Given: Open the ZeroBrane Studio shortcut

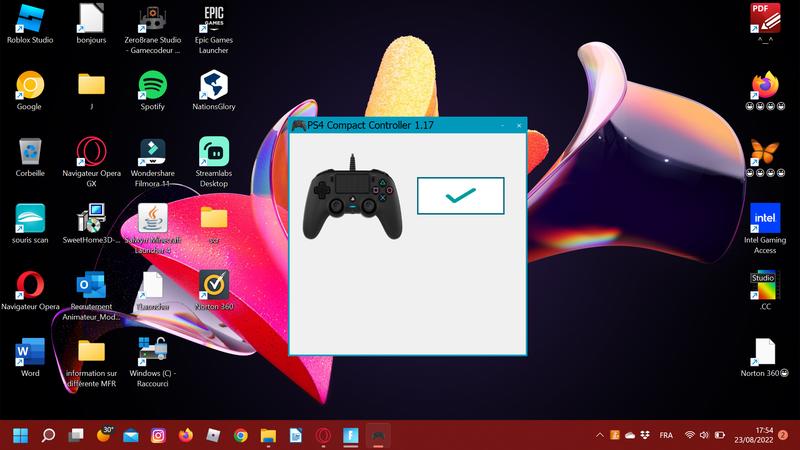Looking at the screenshot, I should [x=152, y=20].
